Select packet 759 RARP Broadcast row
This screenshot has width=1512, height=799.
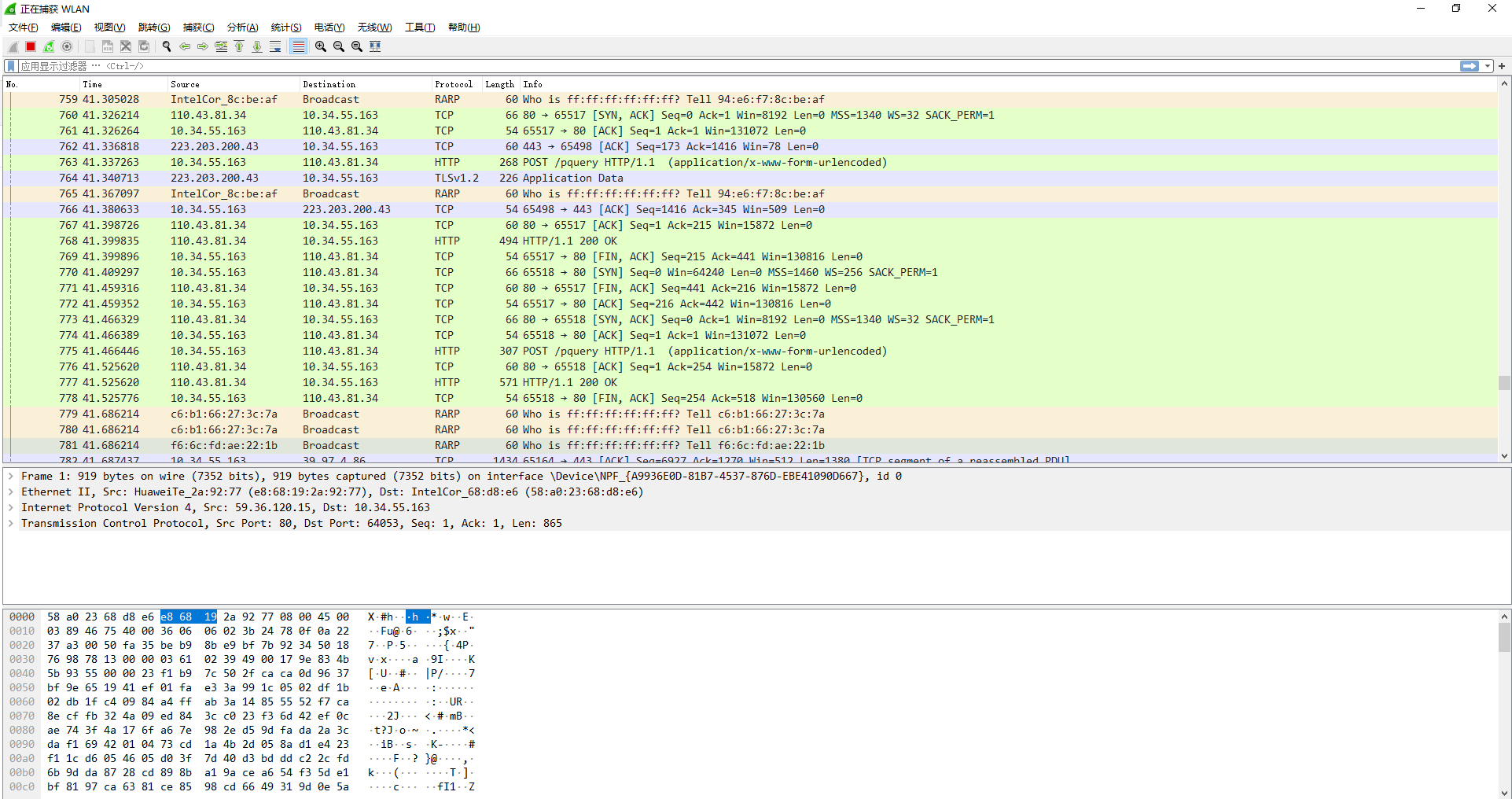[x=750, y=99]
